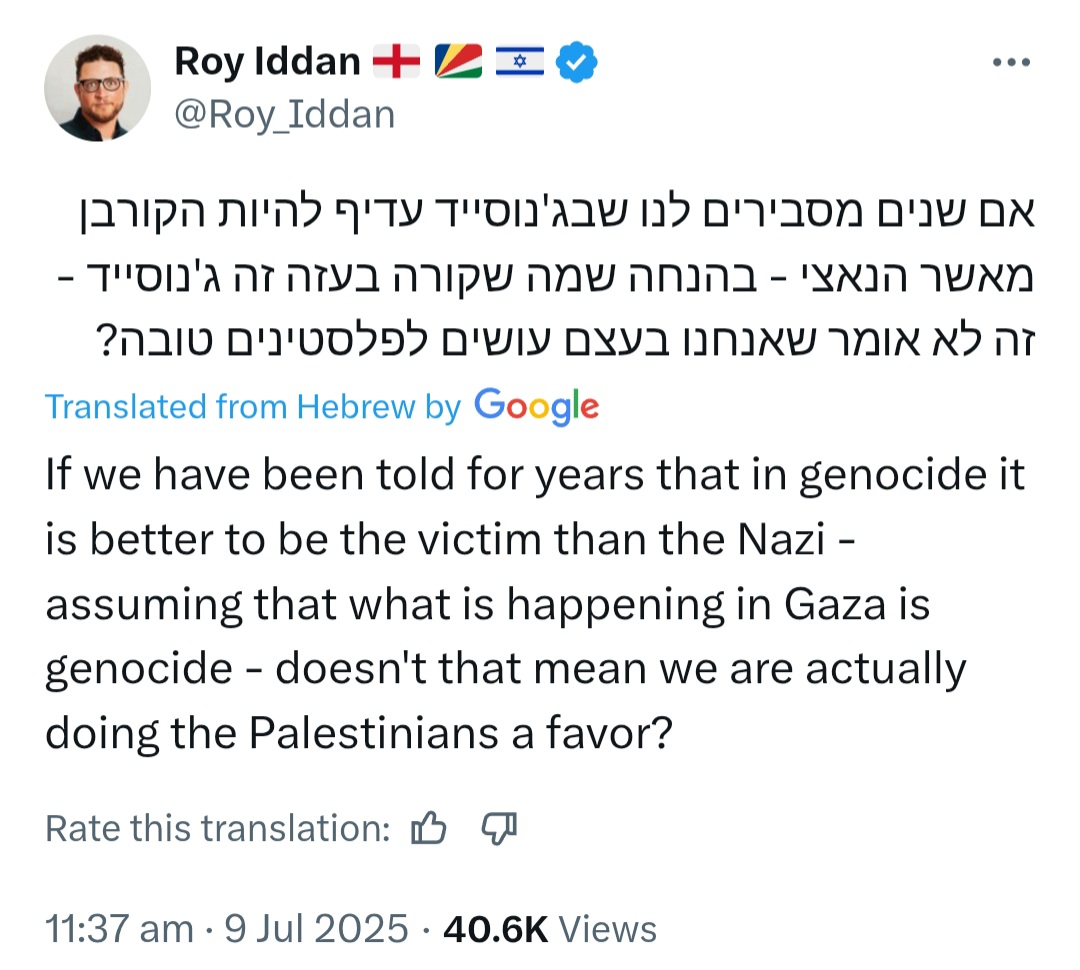Click the Seychelles flag emoji
1080x970 pixels.
[459, 63]
